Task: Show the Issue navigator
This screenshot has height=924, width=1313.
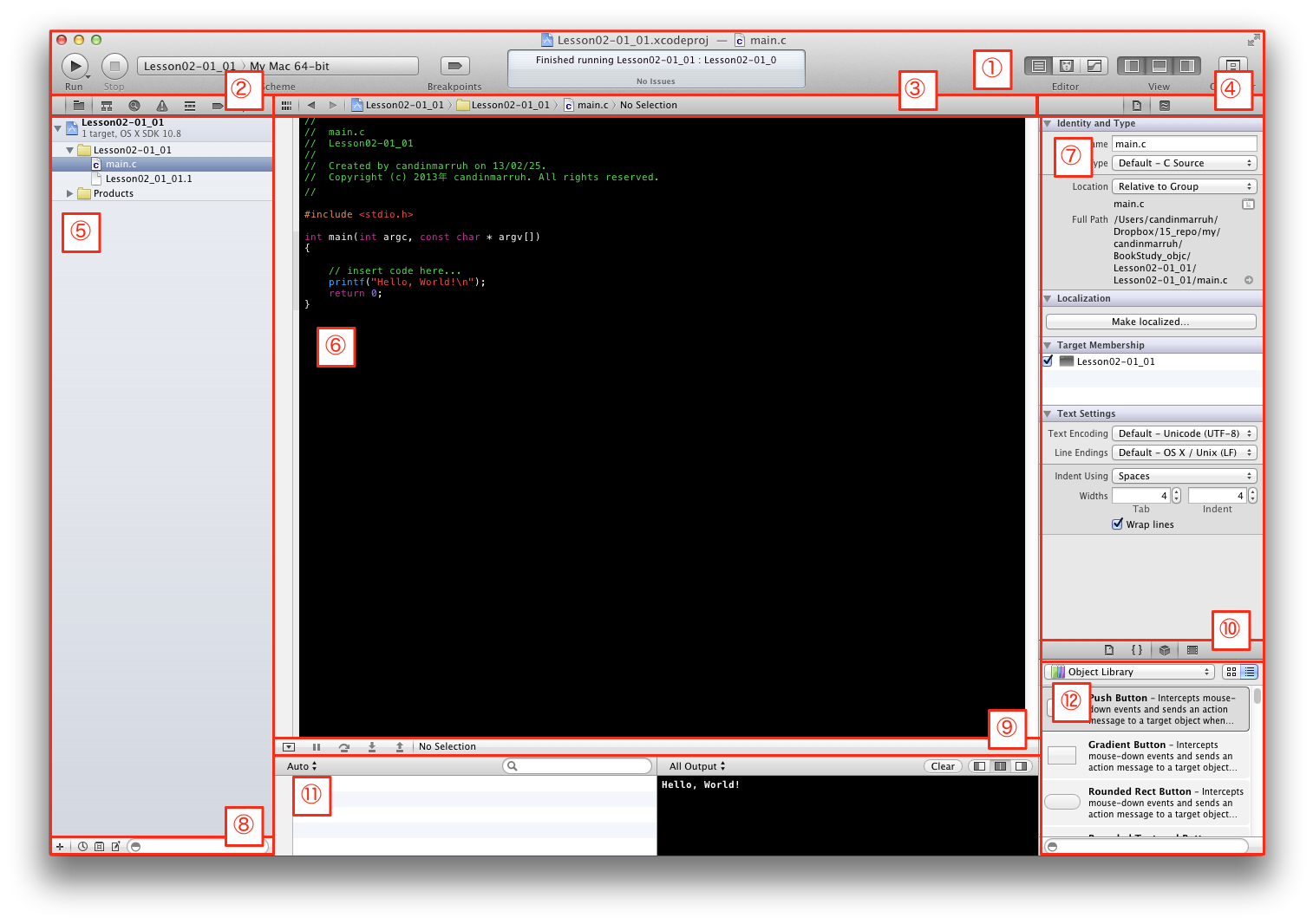Action: tap(162, 106)
